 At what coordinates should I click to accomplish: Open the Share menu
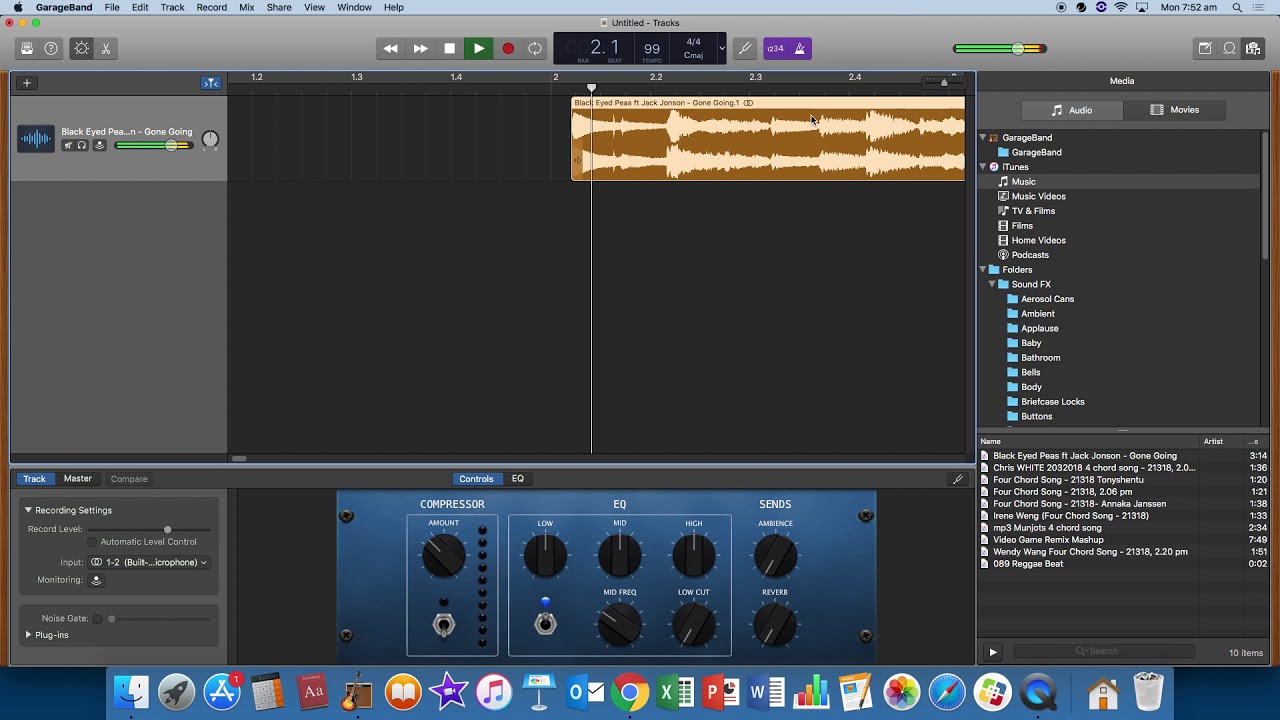(279, 7)
